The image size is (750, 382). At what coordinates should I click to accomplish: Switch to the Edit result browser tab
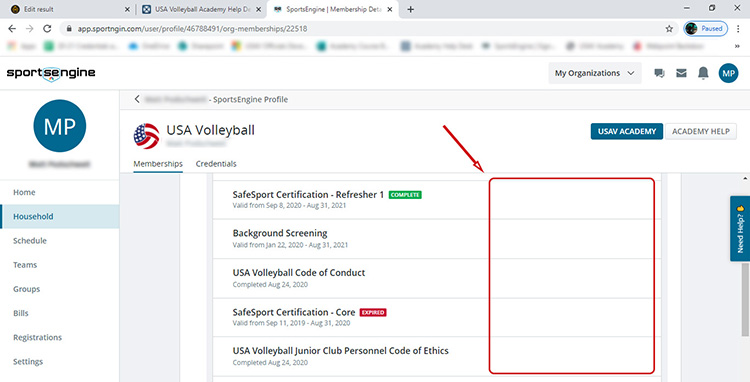[x=69, y=9]
